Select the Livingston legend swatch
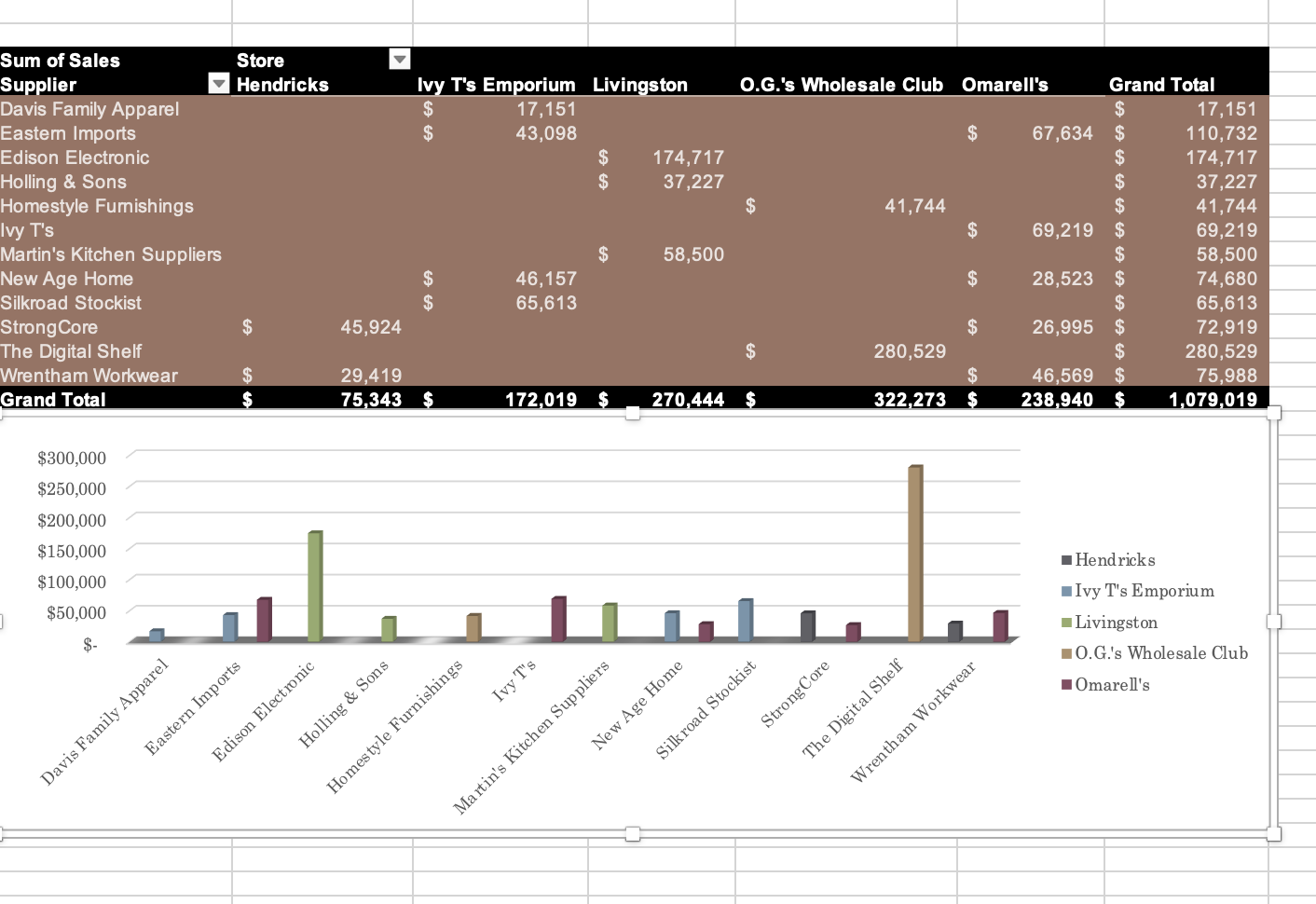Image resolution: width=1316 pixels, height=904 pixels. tap(1066, 623)
